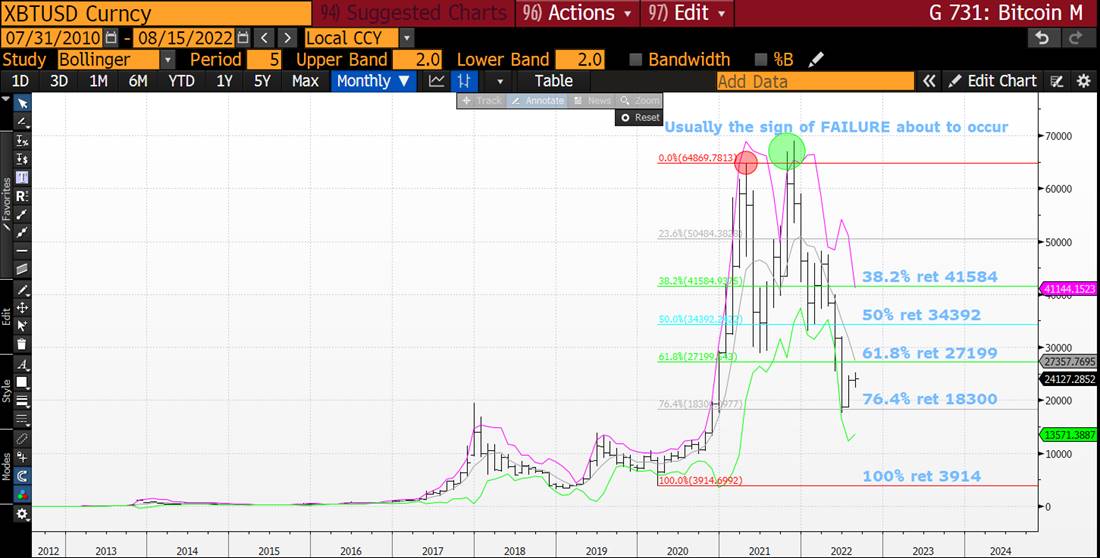1100x558 pixels.
Task: Select the trend line tool
Action: pos(22,213)
